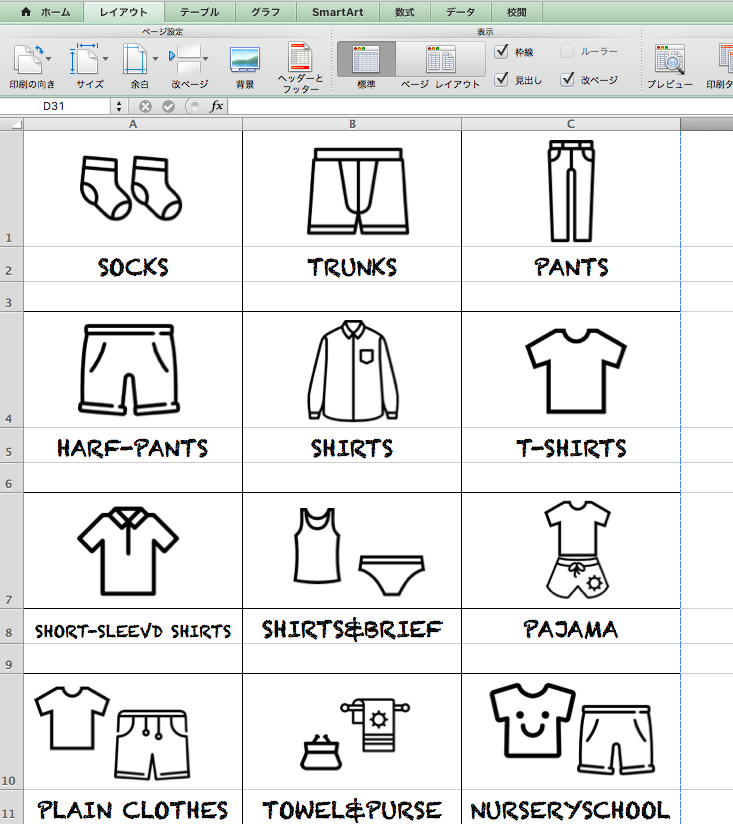Screen dimensions: 733x824
Task: Open the margins (余白) icon
Action: [x=136, y=59]
